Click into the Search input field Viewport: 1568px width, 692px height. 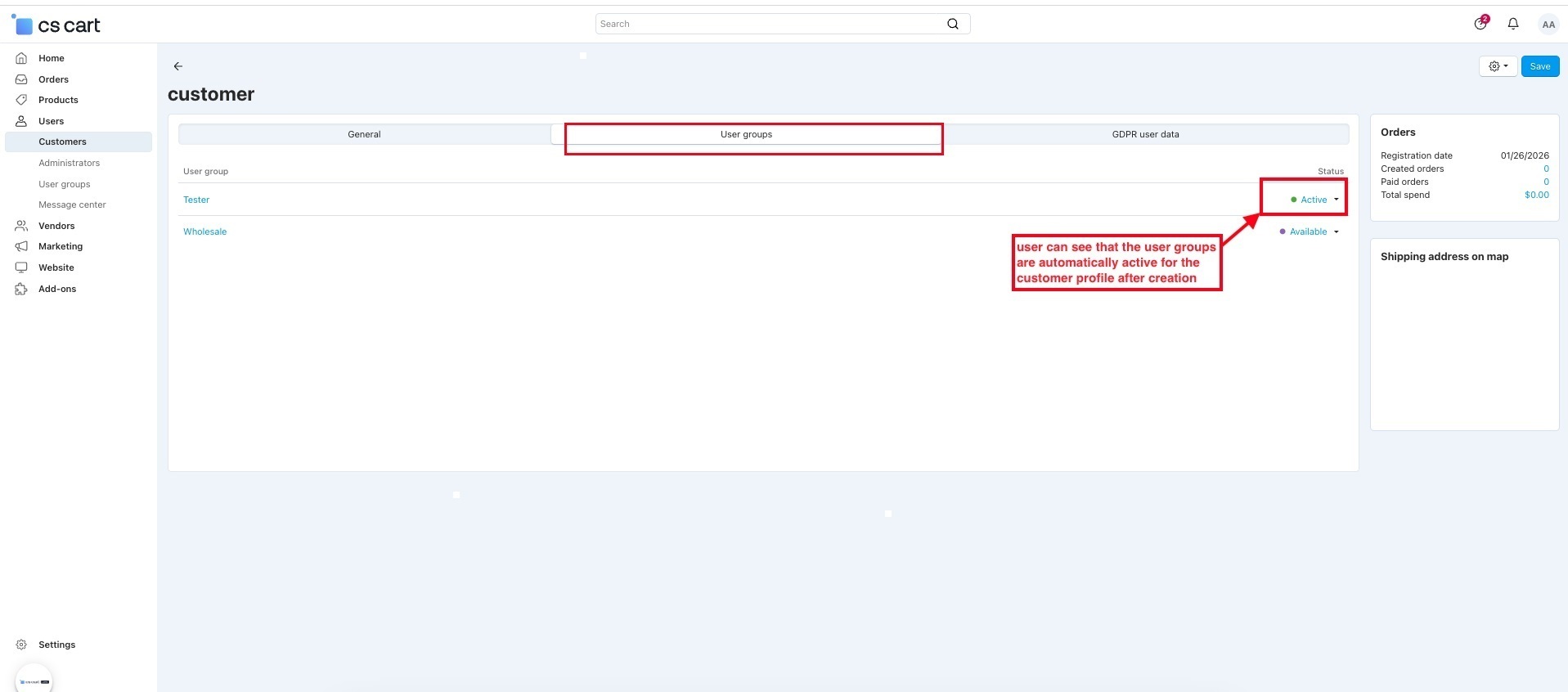(x=769, y=24)
